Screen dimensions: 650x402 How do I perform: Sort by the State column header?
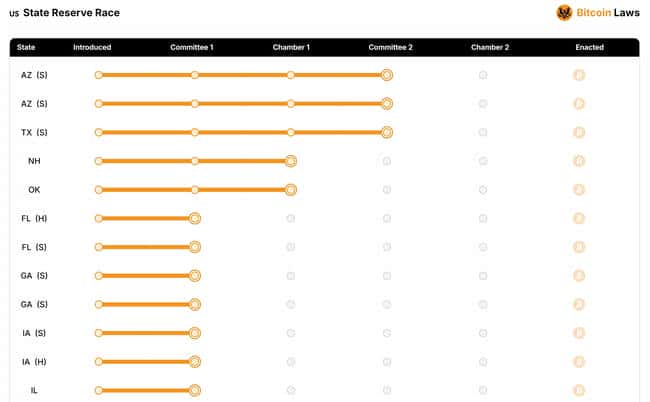coord(26,47)
